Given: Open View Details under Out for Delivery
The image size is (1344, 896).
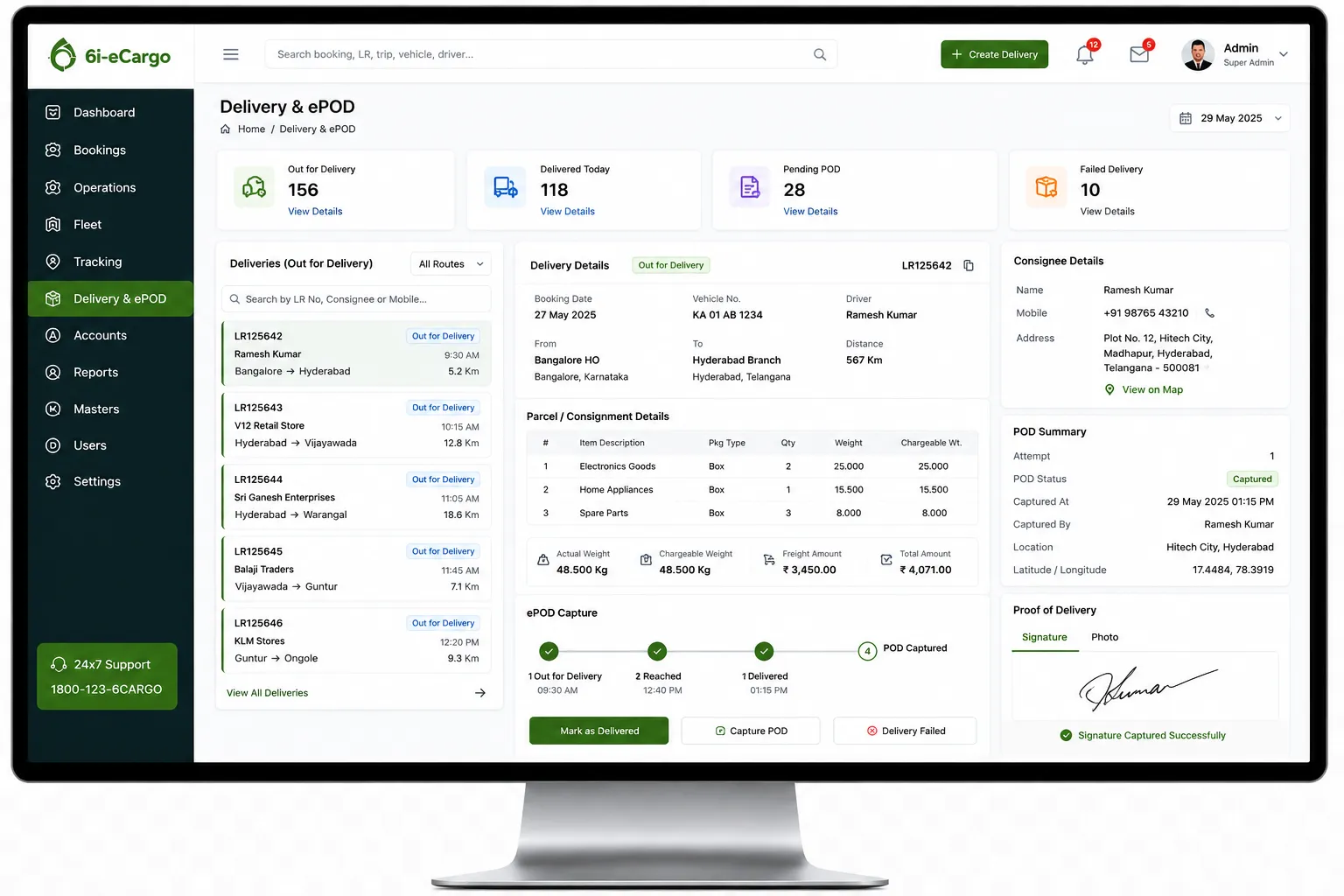Looking at the screenshot, I should pyautogui.click(x=315, y=212).
